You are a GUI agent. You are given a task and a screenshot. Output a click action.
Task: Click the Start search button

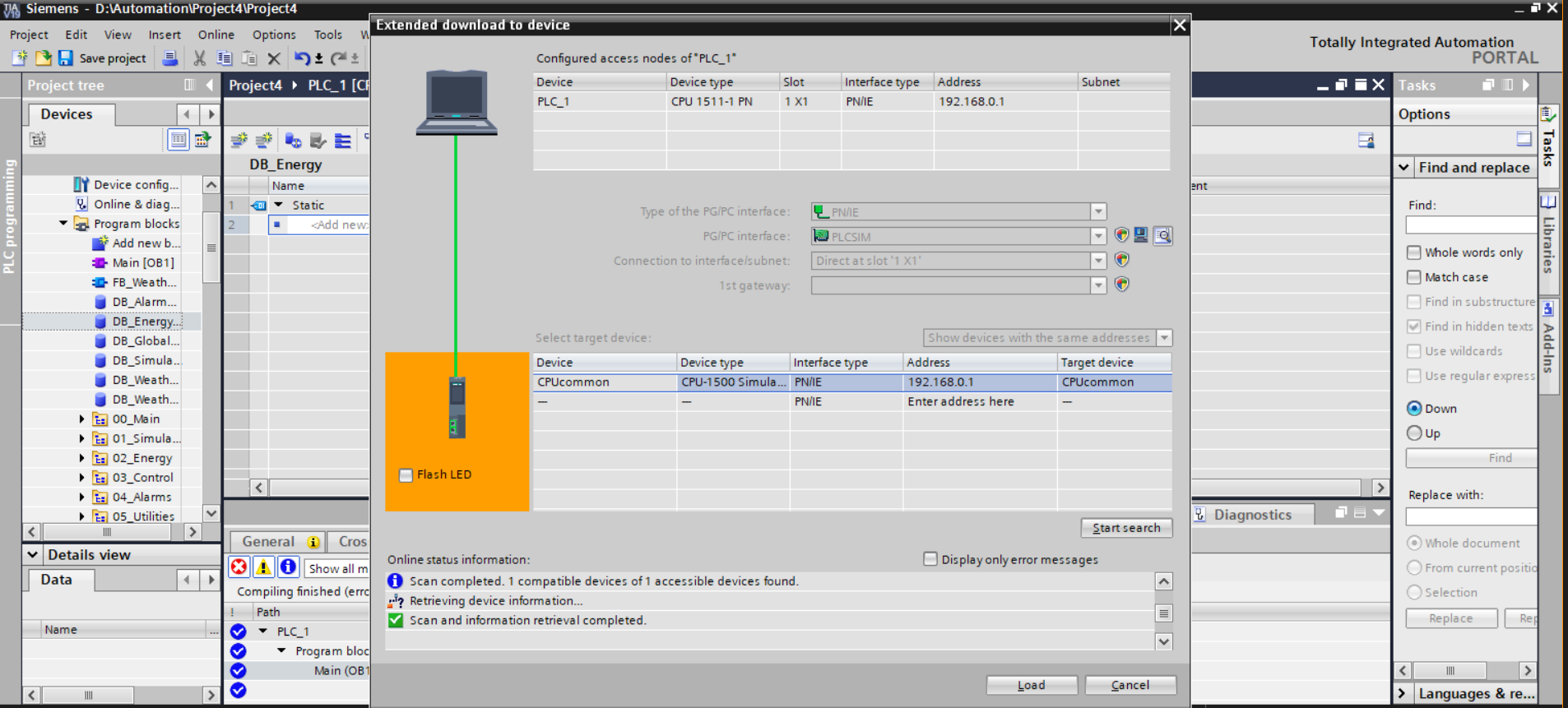[1126, 528]
